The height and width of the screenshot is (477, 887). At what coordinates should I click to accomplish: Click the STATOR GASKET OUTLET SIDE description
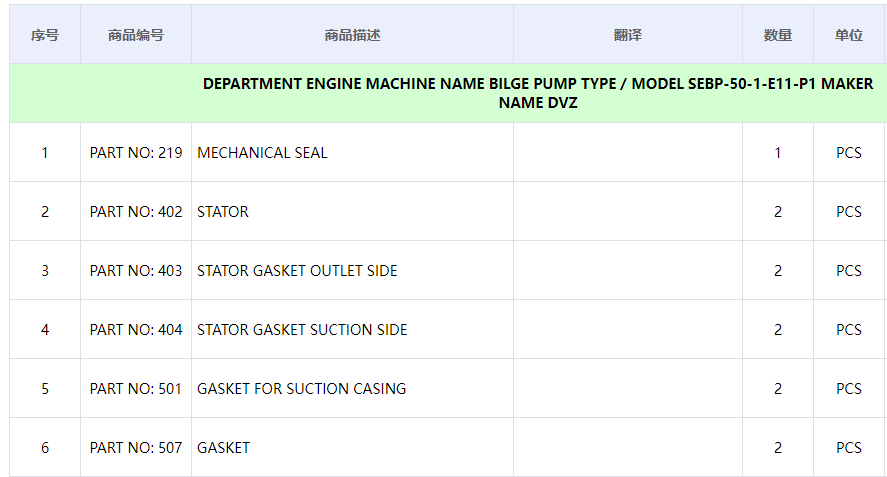297,271
